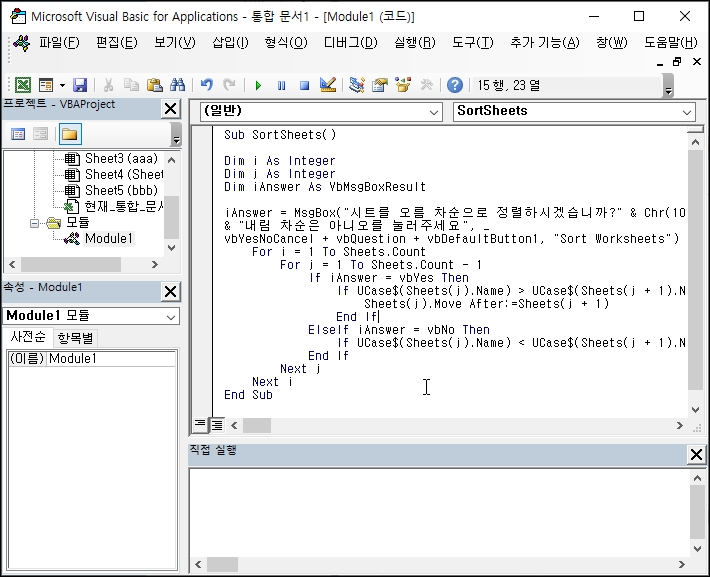Click the Reset stop icon
This screenshot has width=710, height=577.
click(x=305, y=85)
